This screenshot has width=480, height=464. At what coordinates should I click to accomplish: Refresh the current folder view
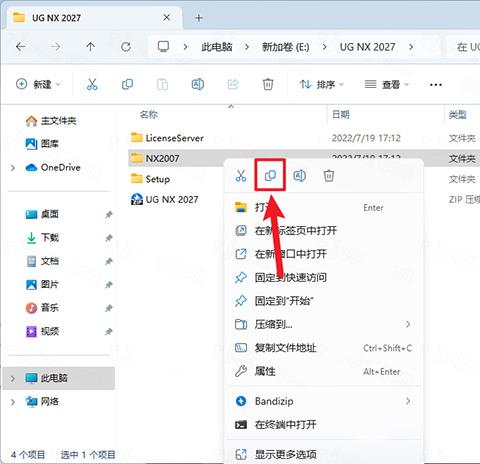[126, 47]
